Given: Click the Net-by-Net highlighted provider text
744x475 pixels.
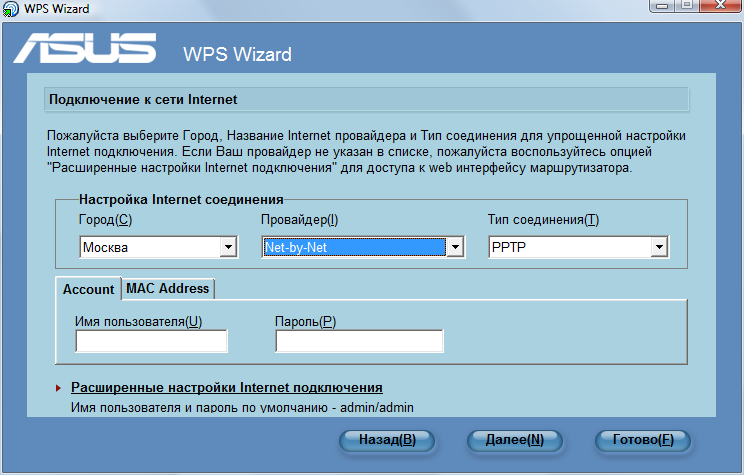Looking at the screenshot, I should coord(296,247).
